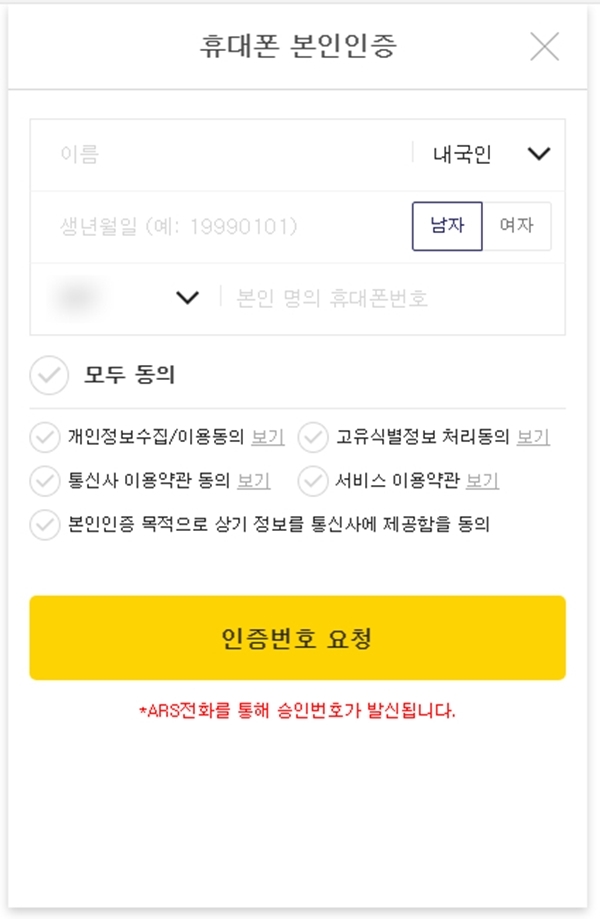The image size is (600, 919).
Task: Open 보기 link for 개인정보수집/이용동의
Action: 267,437
